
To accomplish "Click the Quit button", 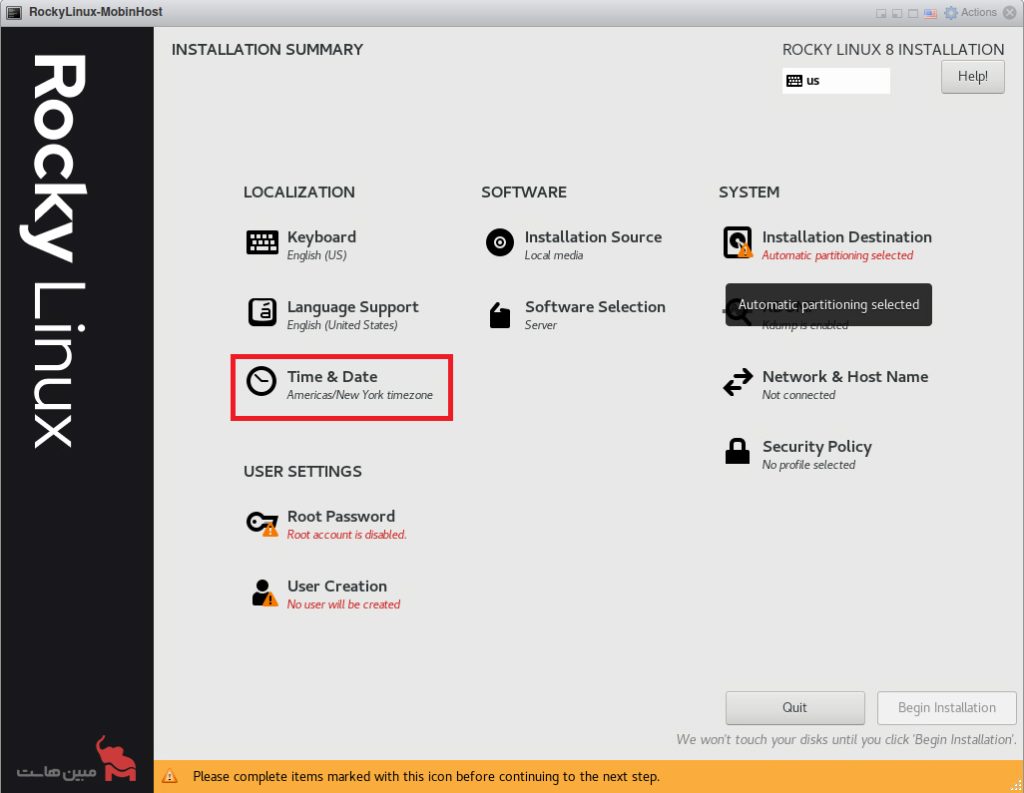I will coord(795,707).
